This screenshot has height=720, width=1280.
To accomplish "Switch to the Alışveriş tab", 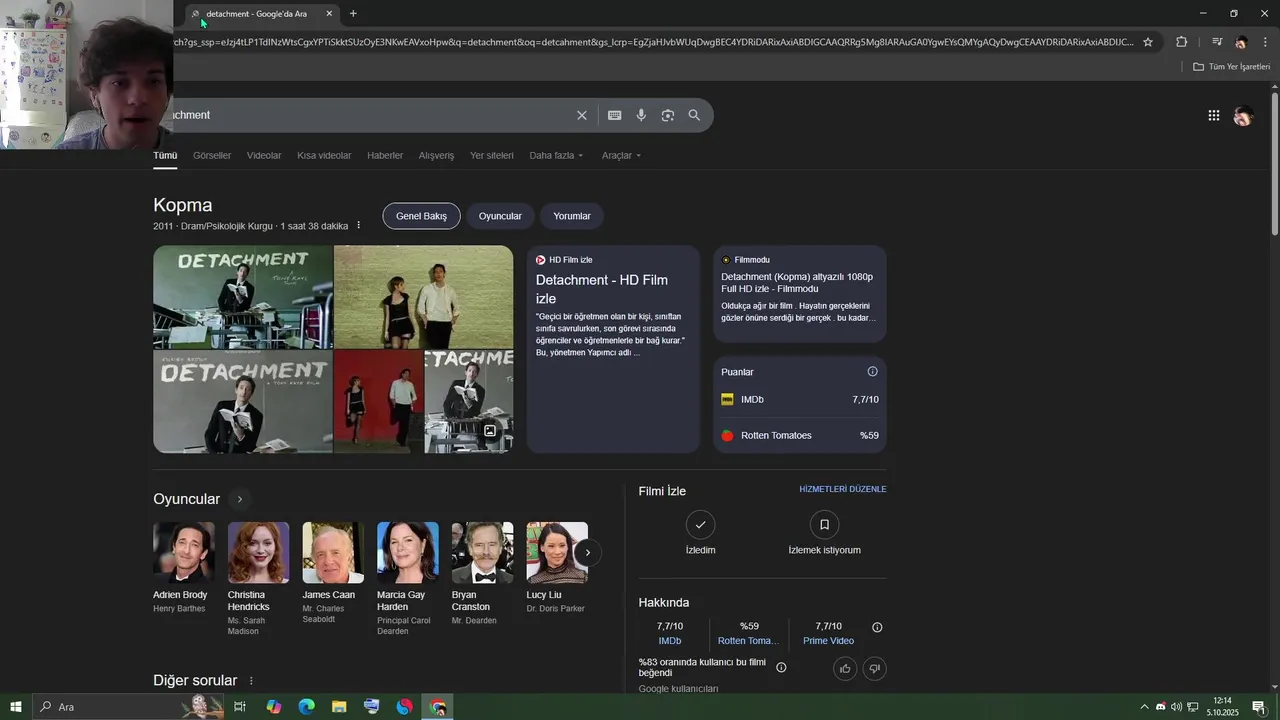I will point(436,156).
